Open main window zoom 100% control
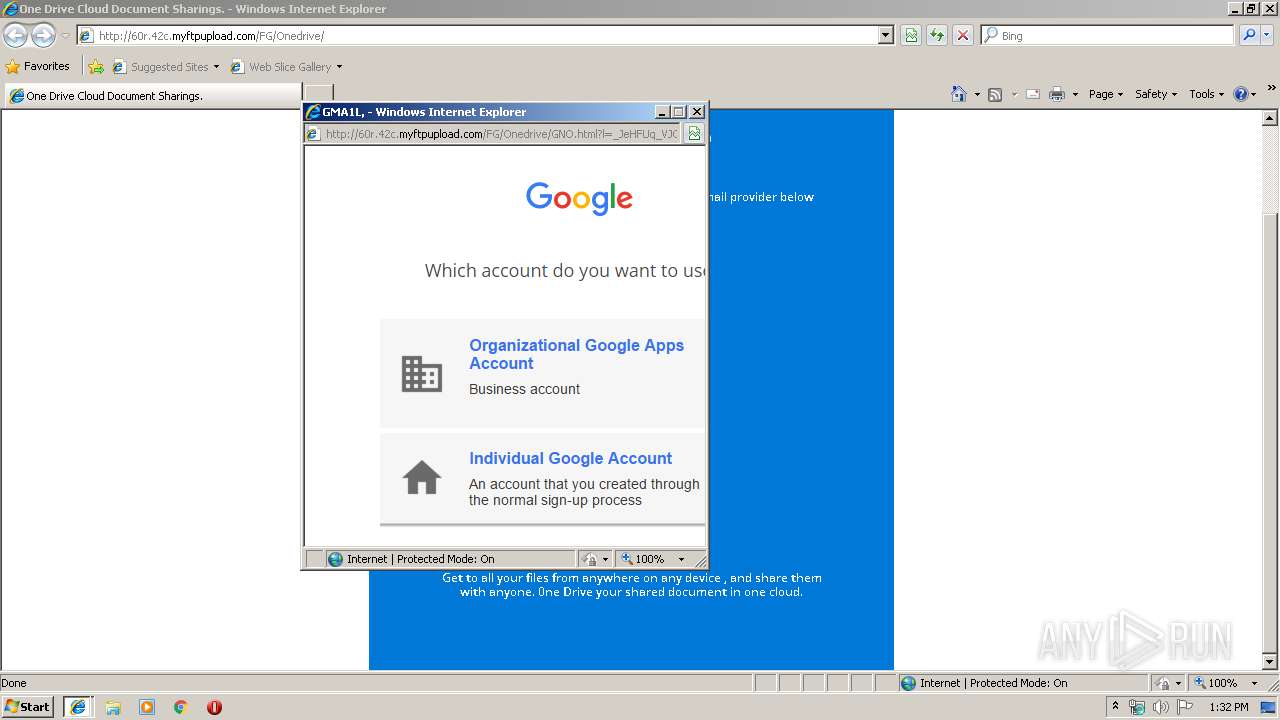 tap(1227, 683)
